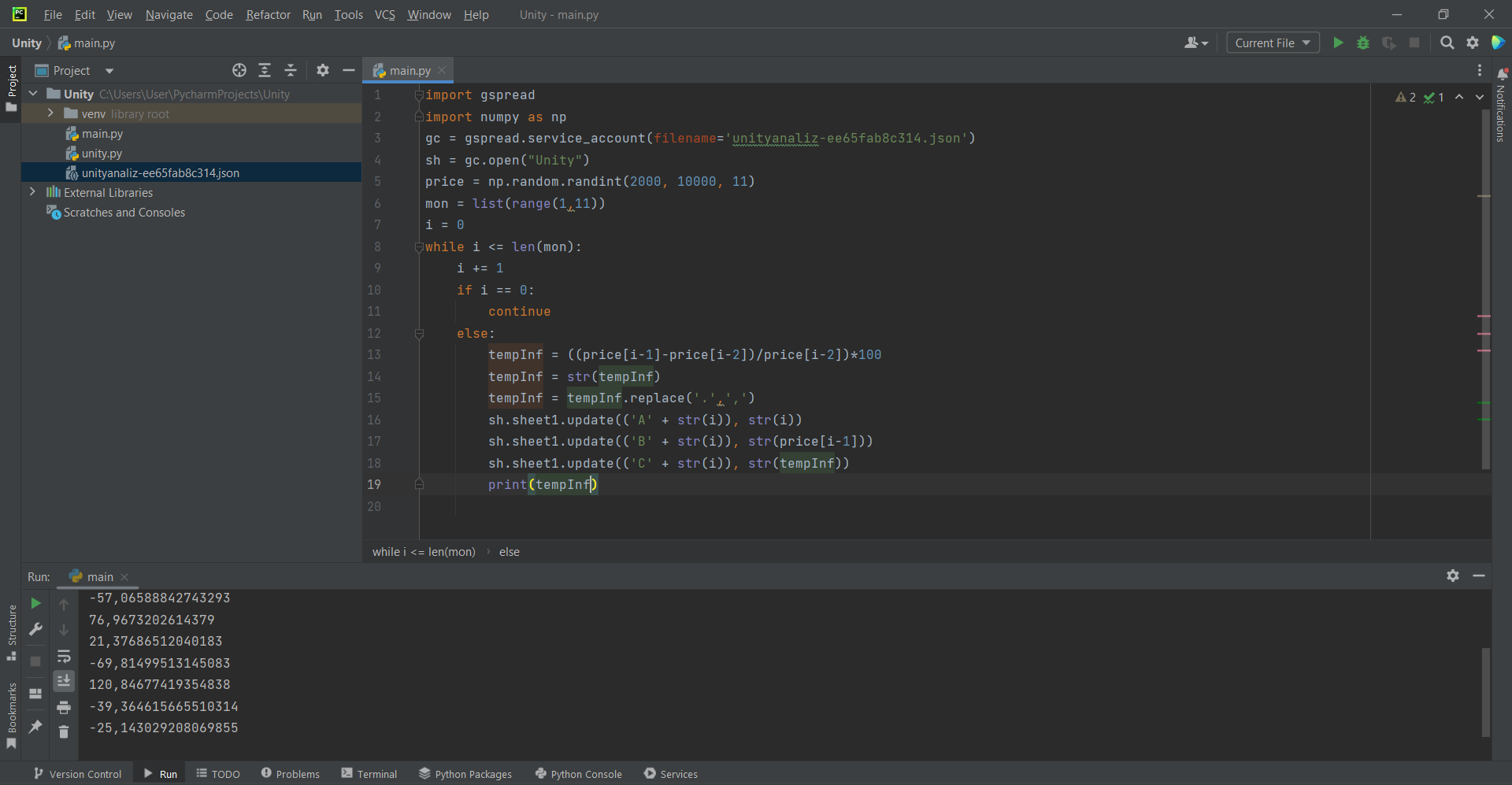Image resolution: width=1512 pixels, height=785 pixels.
Task: Toggle Bookmarks side panel
Action: [11, 716]
